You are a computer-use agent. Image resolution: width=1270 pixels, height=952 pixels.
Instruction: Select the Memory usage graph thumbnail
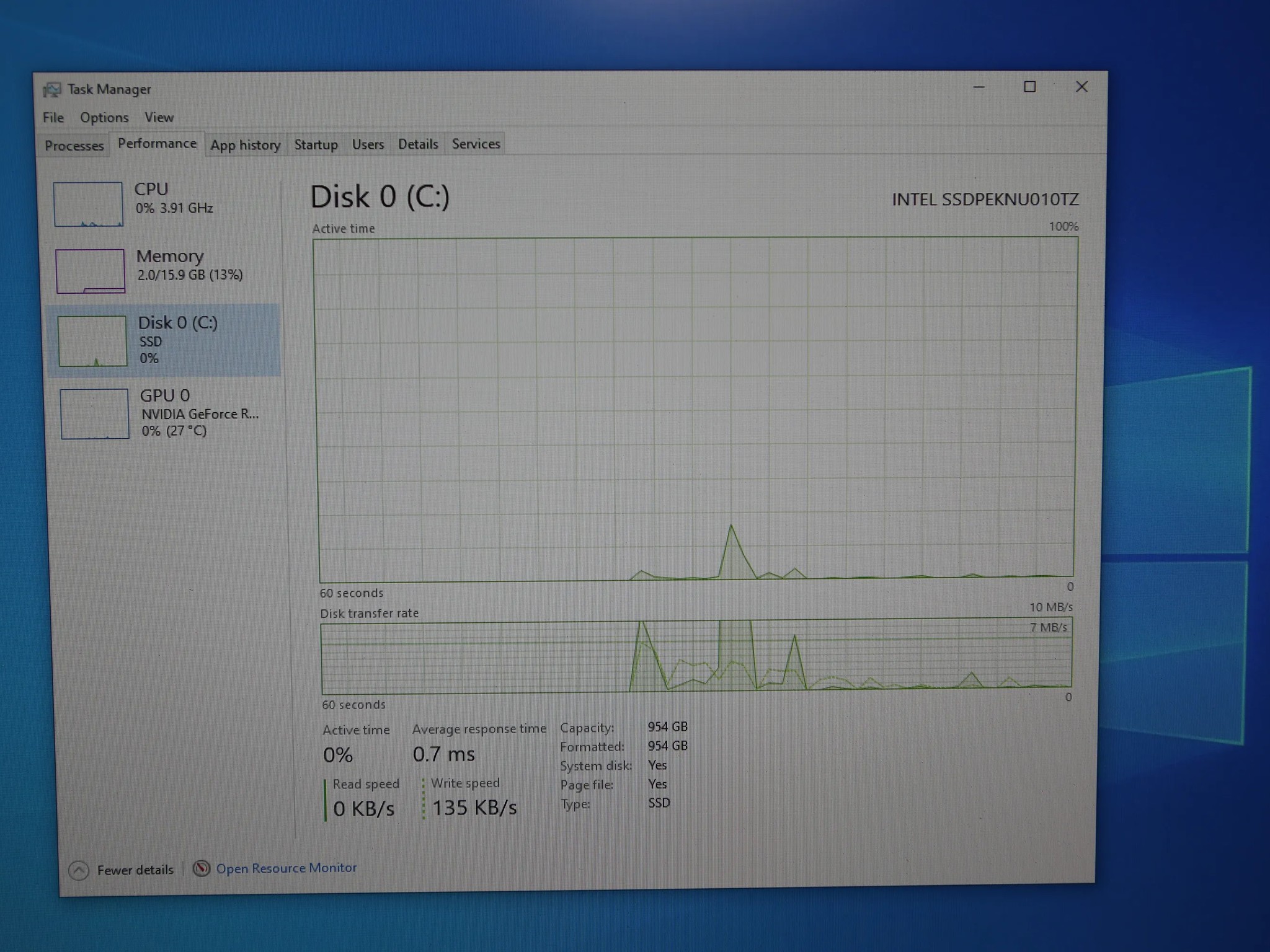pos(90,271)
